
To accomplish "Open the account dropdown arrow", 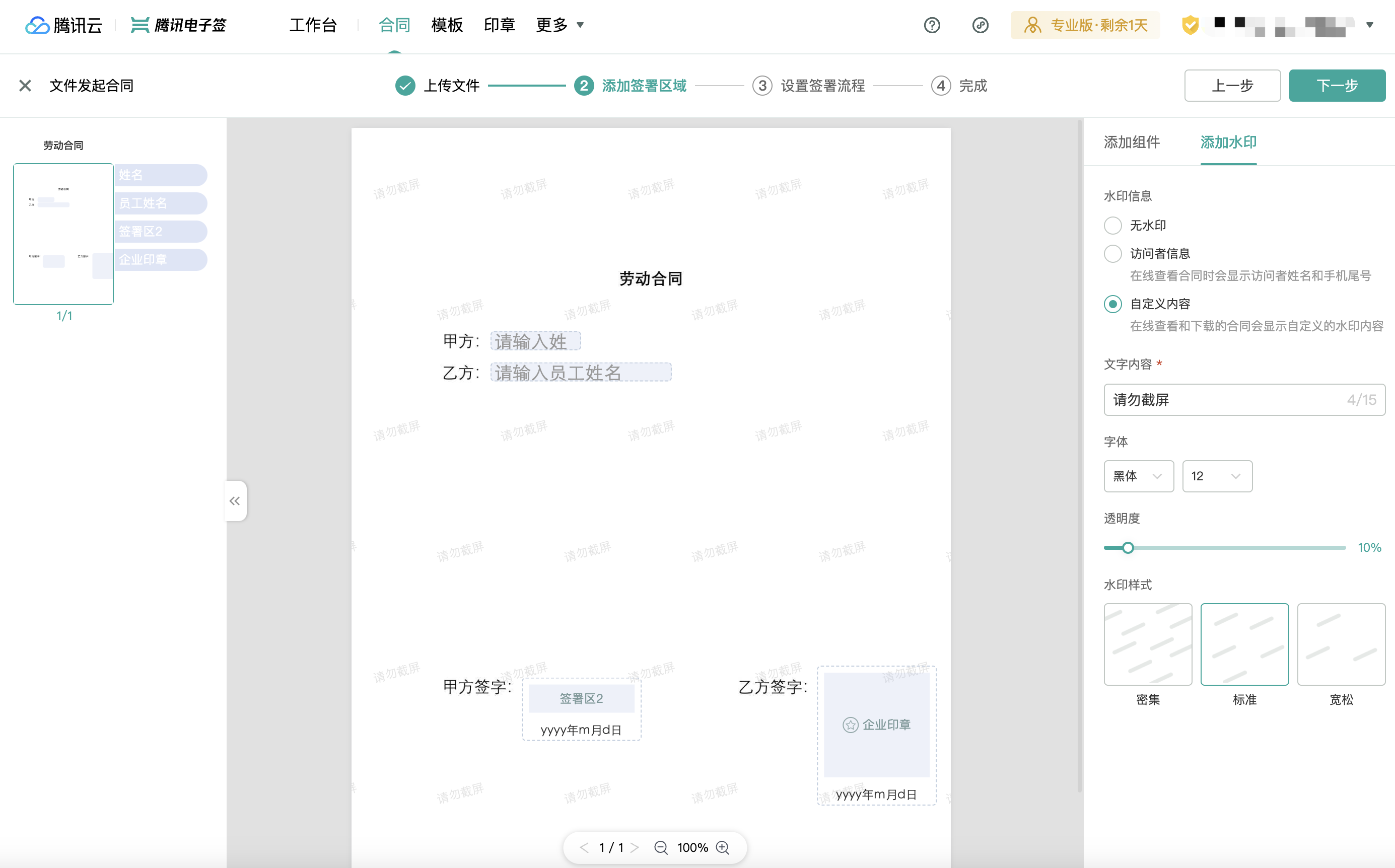I will tap(1370, 25).
